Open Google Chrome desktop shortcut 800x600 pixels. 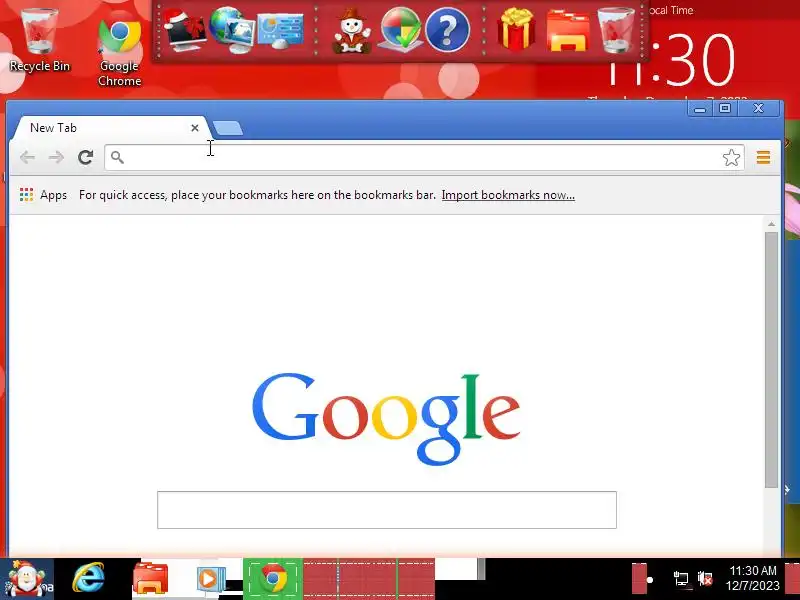pos(119,50)
